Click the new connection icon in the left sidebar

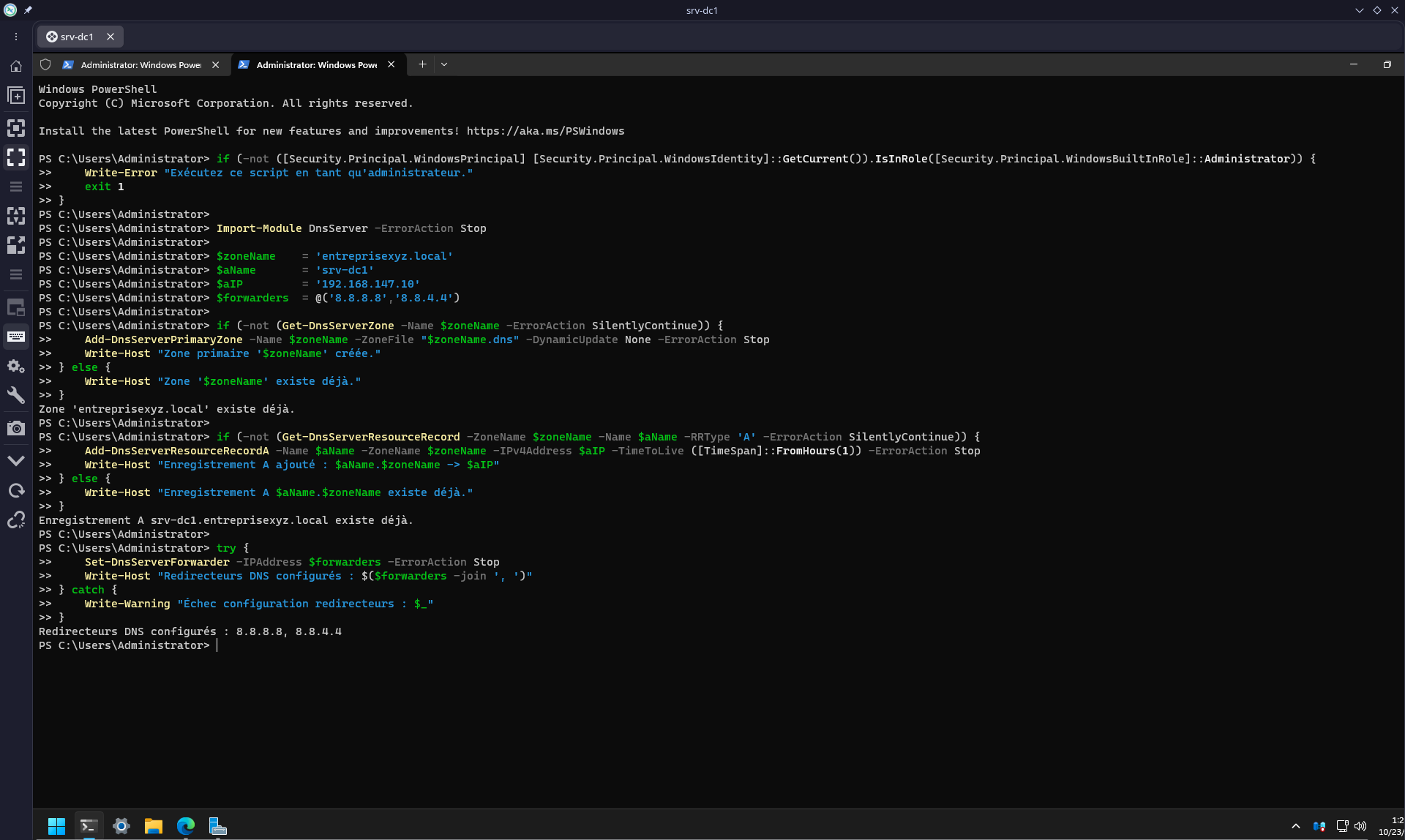point(16,96)
